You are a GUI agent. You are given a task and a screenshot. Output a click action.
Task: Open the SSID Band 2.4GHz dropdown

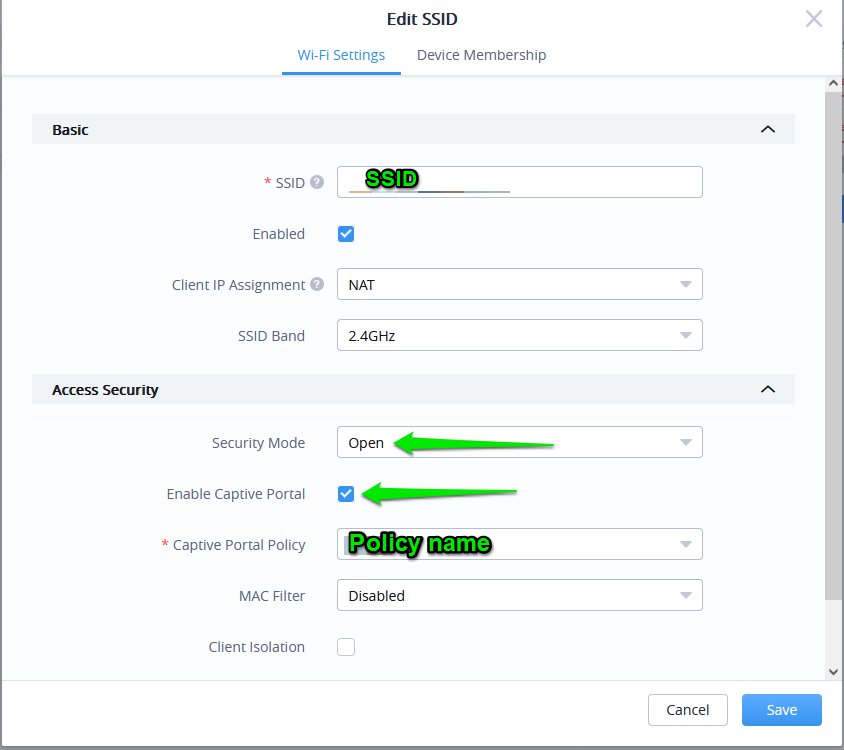tap(519, 336)
